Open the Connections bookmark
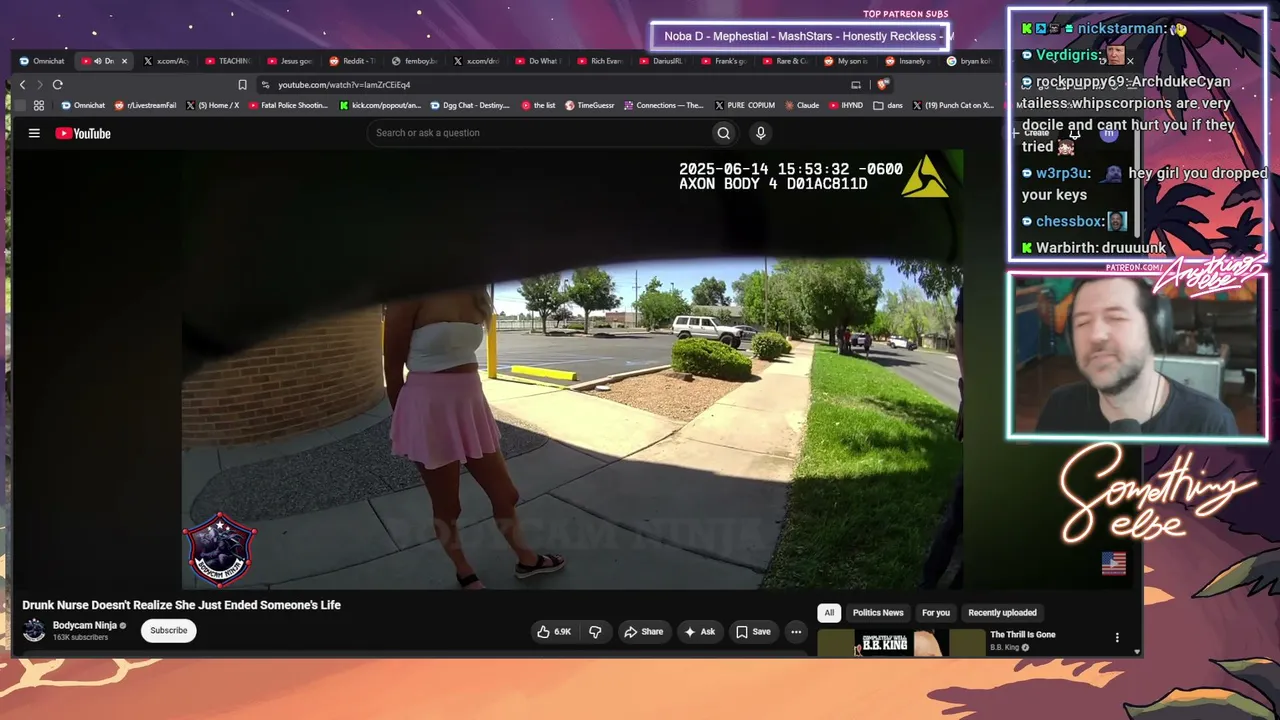This screenshot has width=1280, height=720. coord(664,105)
